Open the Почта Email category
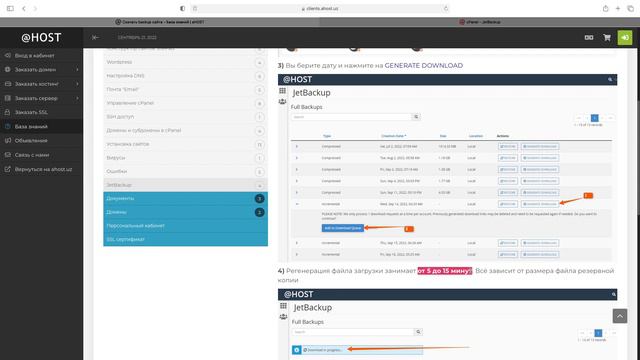 tap(185, 89)
